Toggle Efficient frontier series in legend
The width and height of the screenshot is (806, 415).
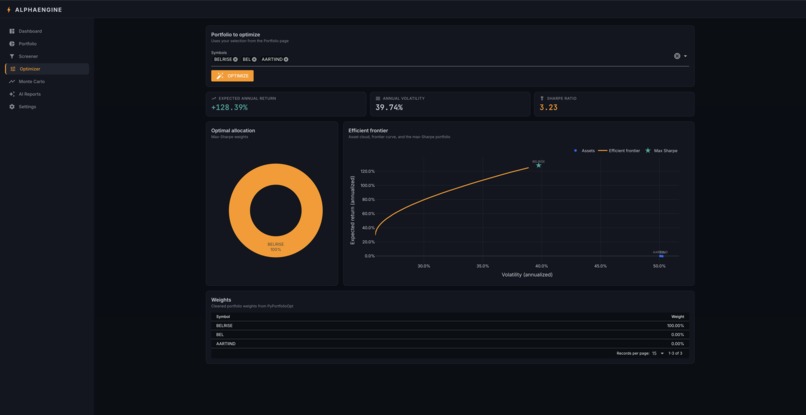click(619, 151)
